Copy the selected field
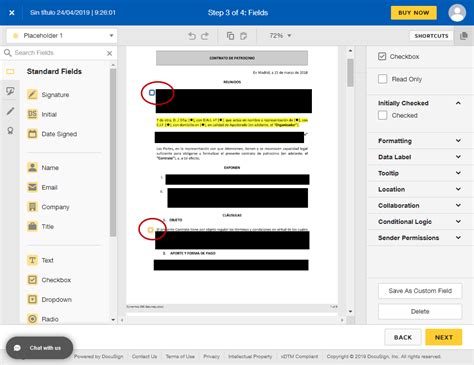The height and width of the screenshot is (365, 474). [230, 36]
